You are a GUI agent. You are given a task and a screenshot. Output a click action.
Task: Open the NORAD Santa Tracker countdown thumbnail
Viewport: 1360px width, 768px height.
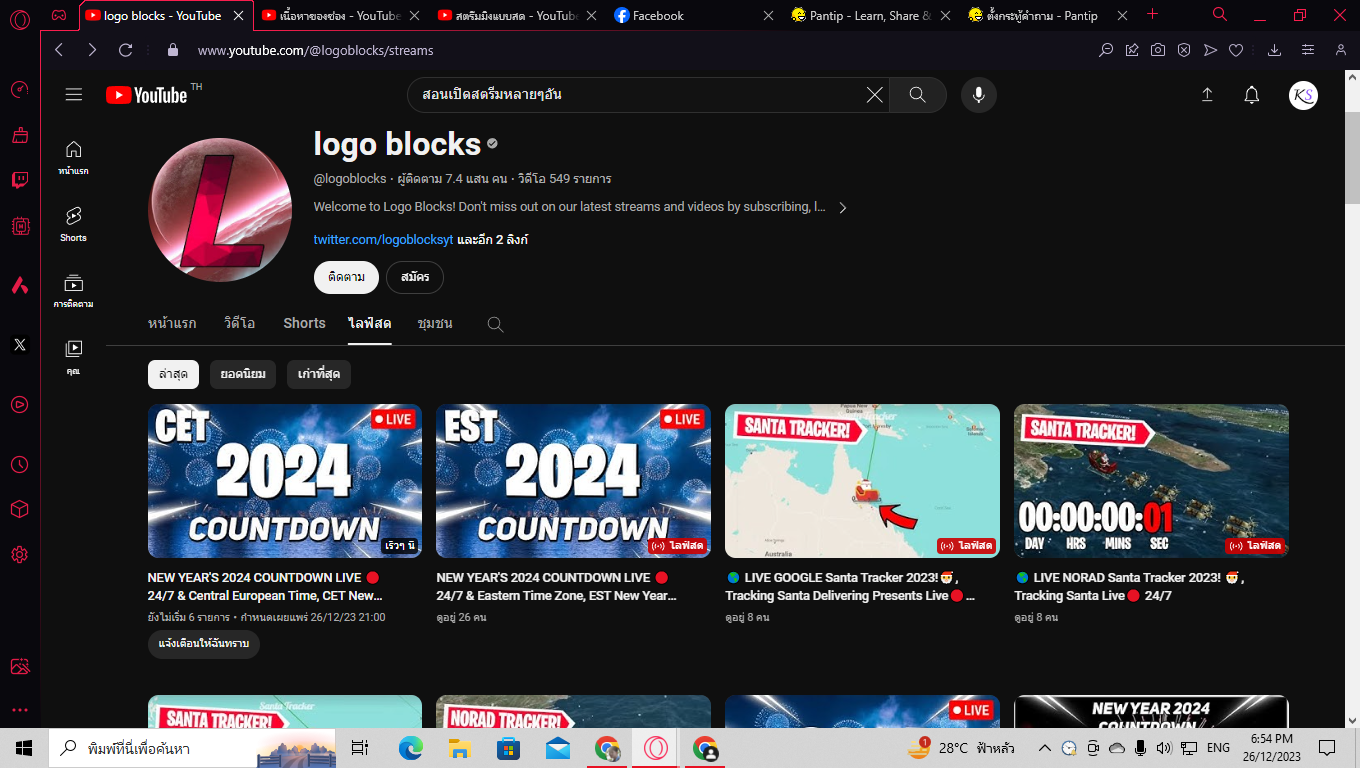tap(1151, 481)
